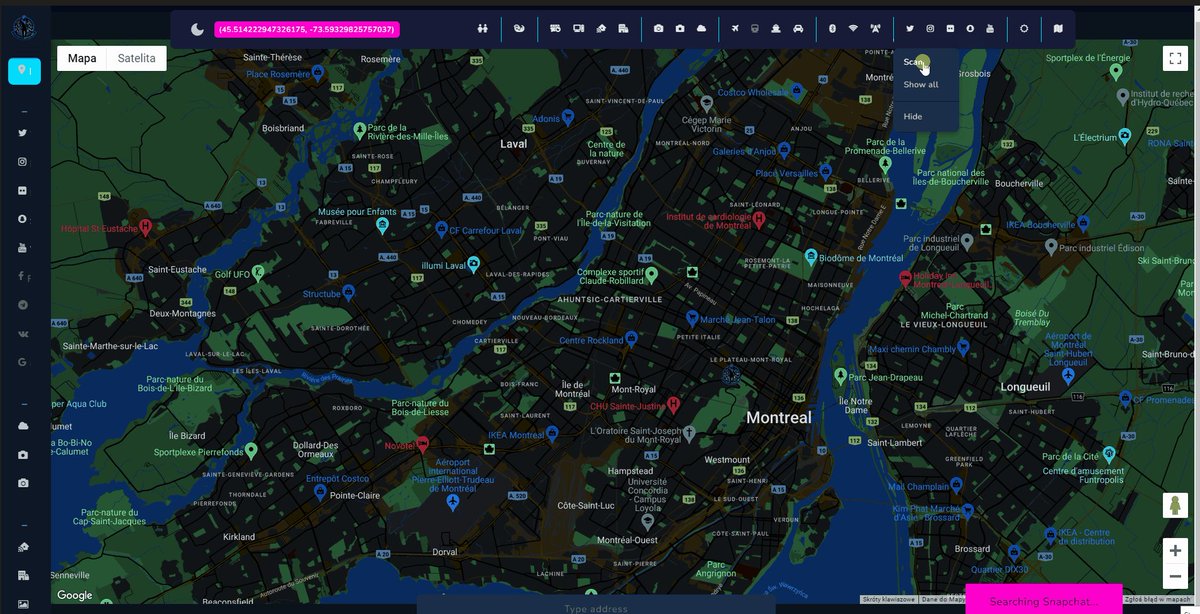Toggle dark mode with the moon icon

click(198, 30)
